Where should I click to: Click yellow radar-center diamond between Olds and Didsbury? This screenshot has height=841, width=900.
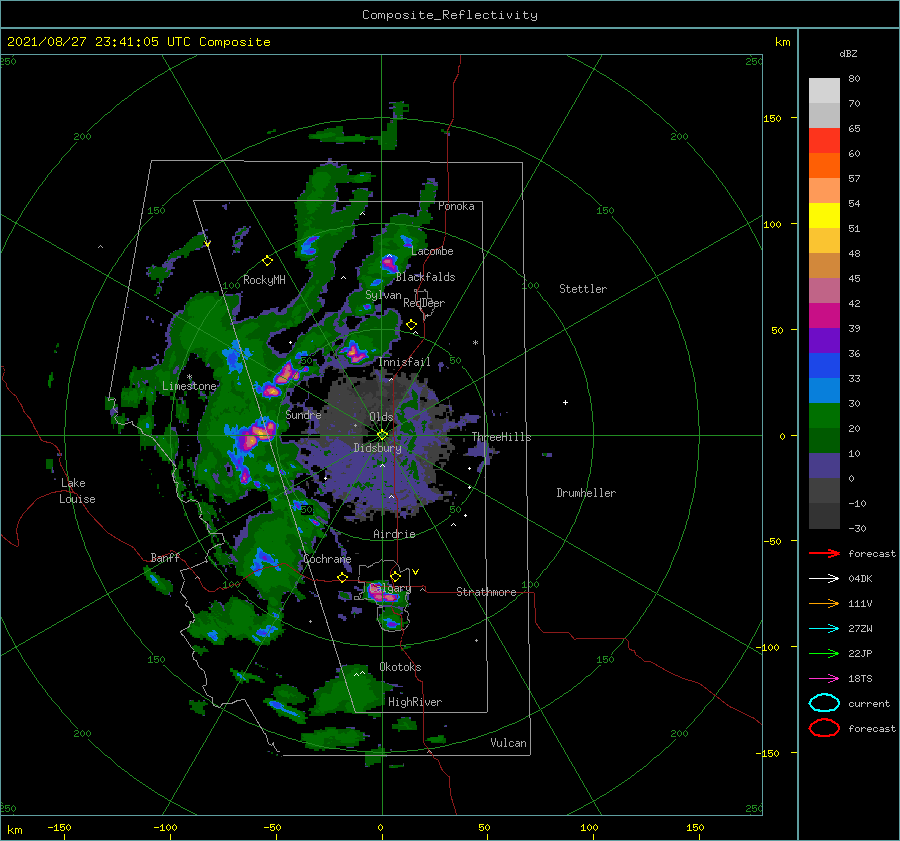coord(382,435)
